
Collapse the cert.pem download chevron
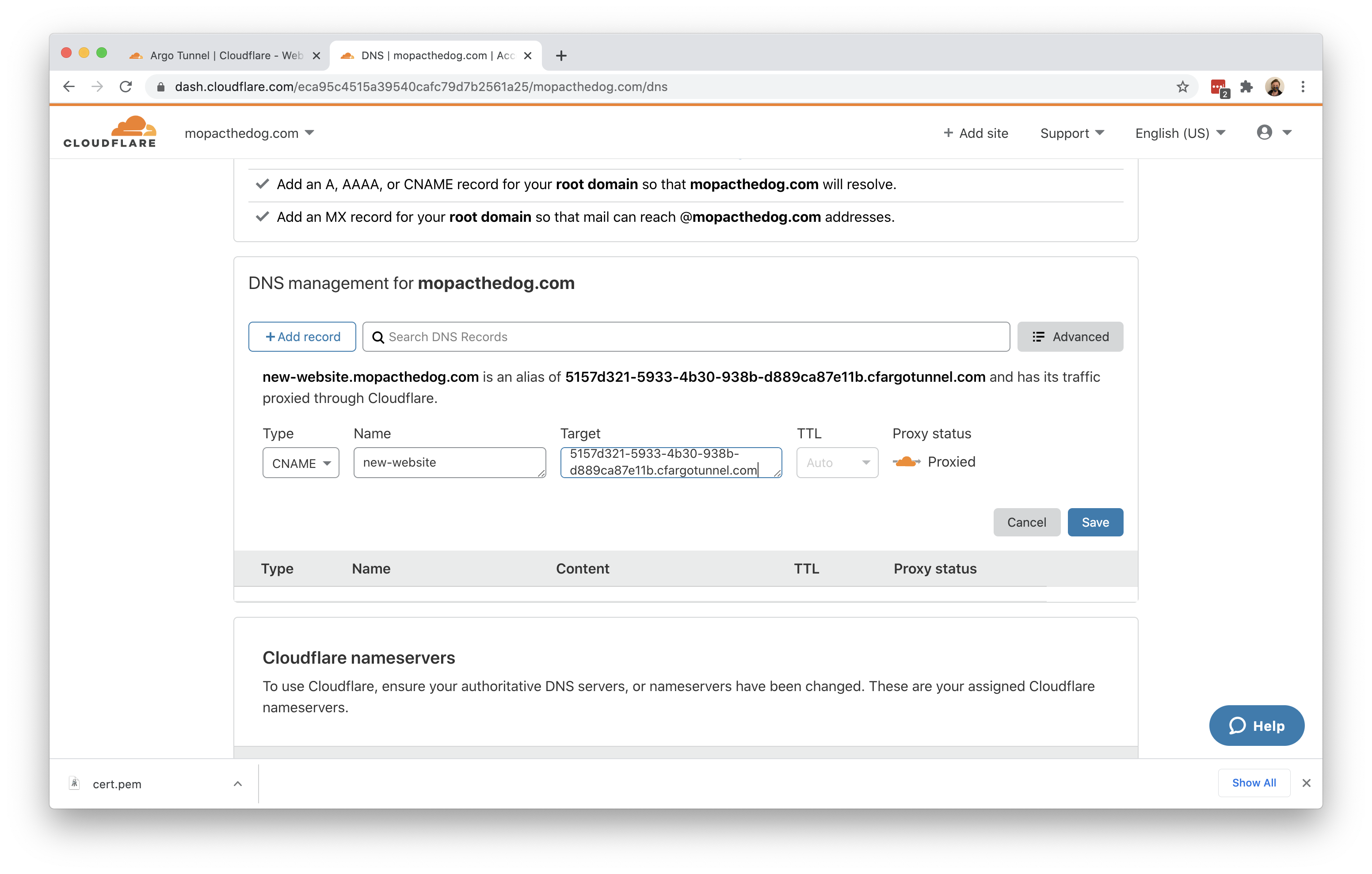[238, 783]
